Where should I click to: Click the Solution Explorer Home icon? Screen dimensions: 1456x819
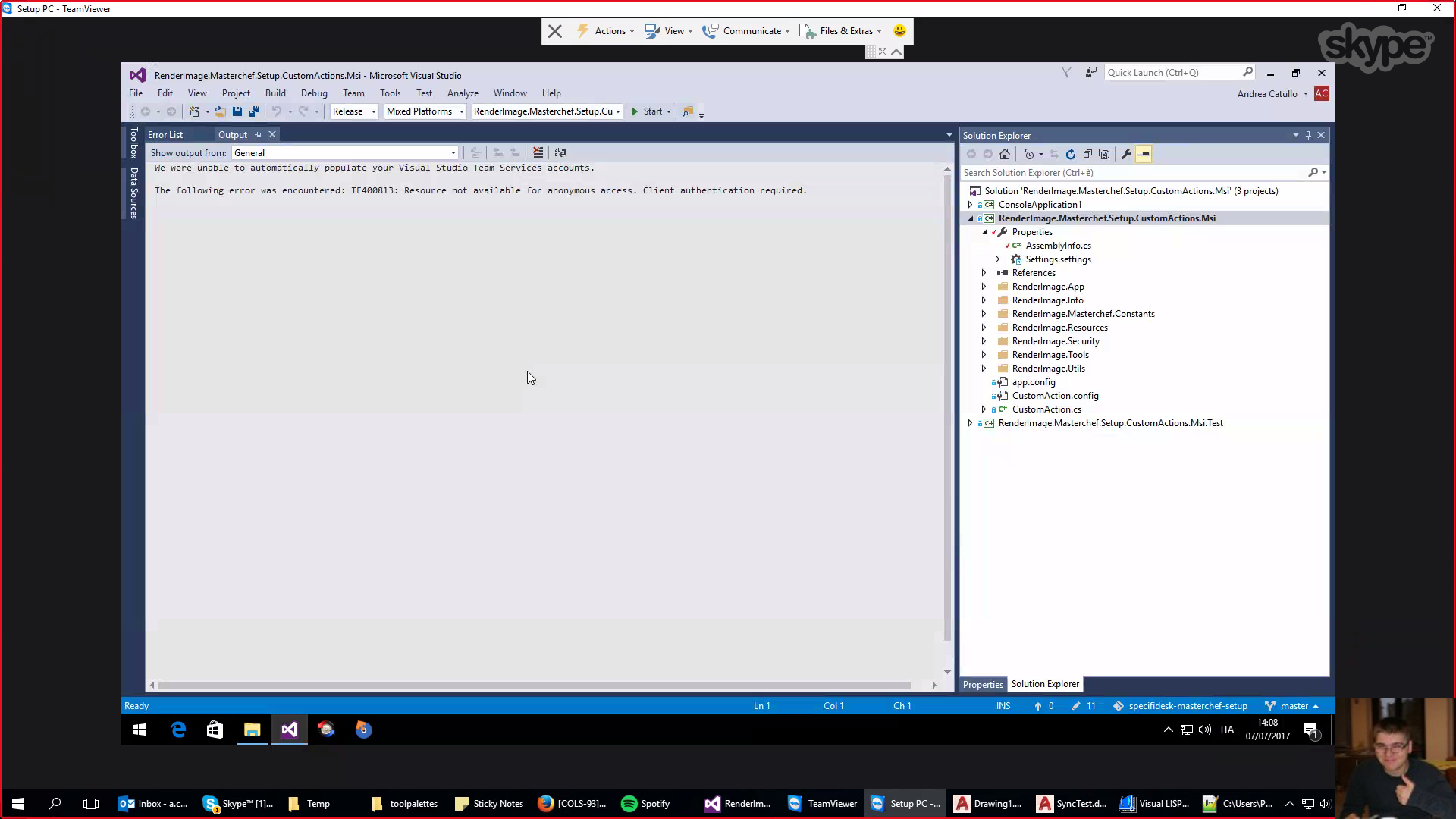[1005, 154]
